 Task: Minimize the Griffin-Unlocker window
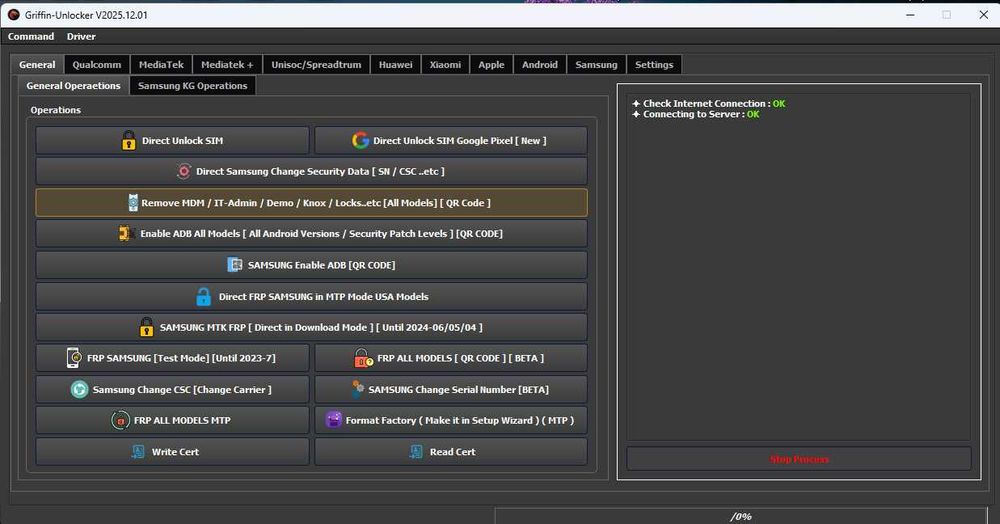910,15
